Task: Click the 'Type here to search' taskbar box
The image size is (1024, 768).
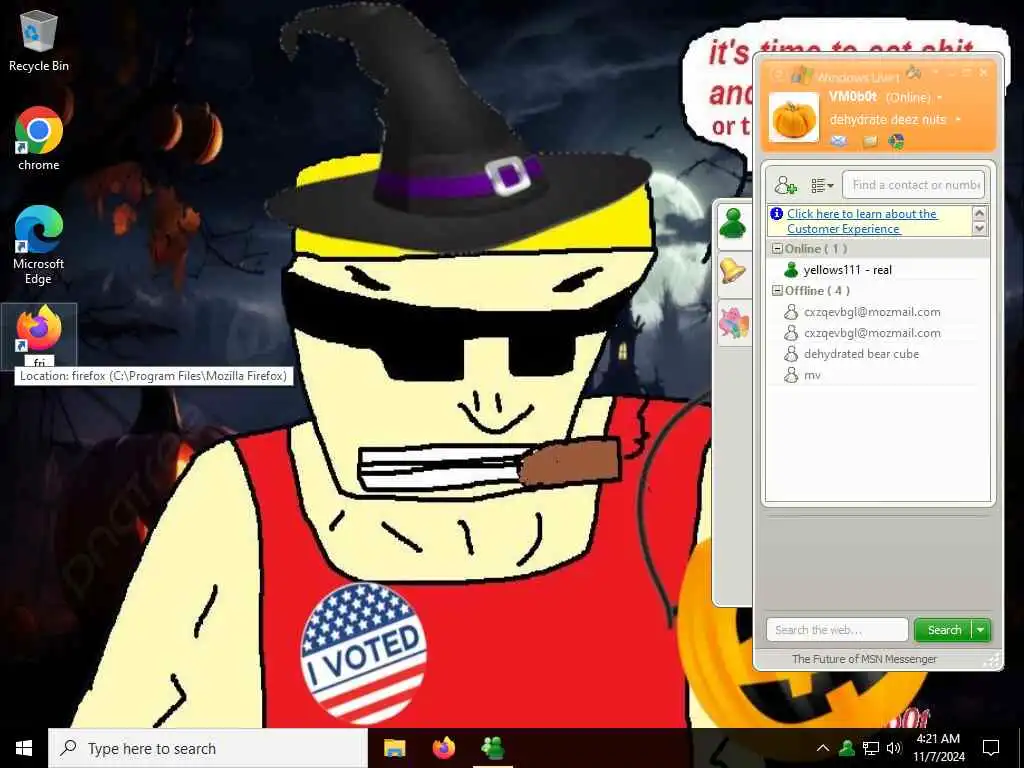Action: [208, 748]
